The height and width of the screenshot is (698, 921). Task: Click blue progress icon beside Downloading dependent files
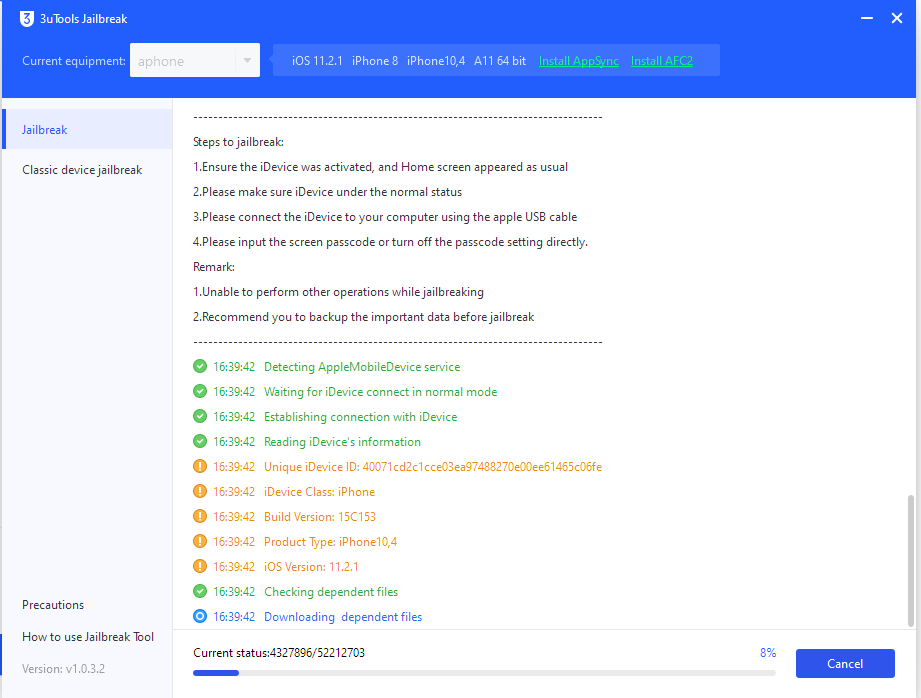point(200,617)
